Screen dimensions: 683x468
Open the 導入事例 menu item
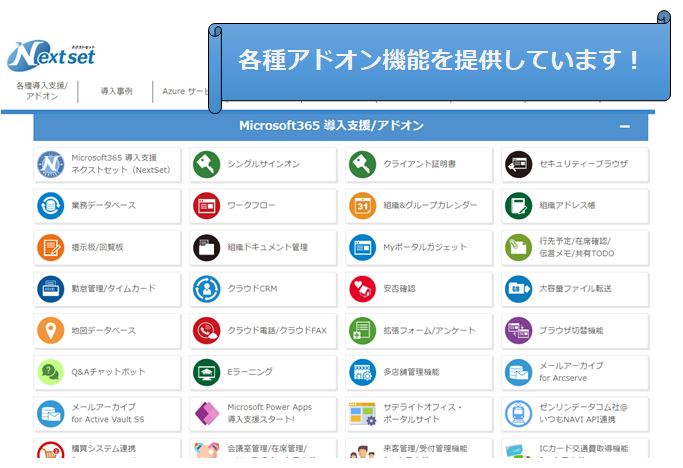(116, 91)
